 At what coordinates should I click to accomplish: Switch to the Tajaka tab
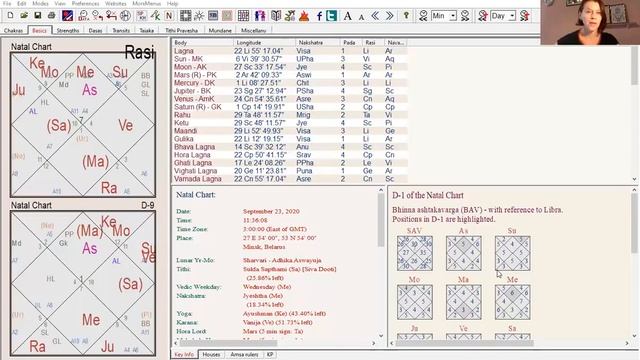(147, 31)
